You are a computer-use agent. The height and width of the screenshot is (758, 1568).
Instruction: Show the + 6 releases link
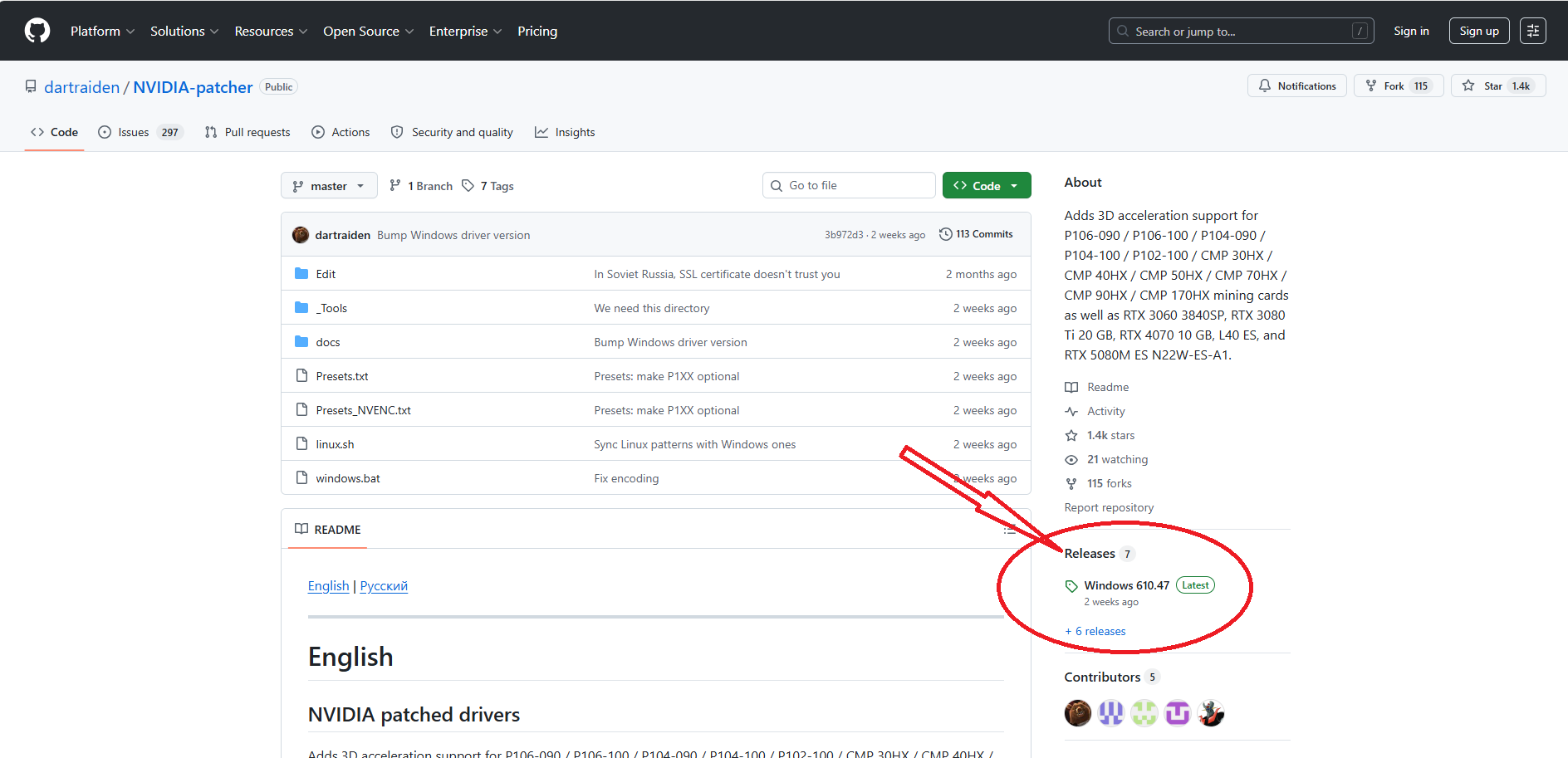tap(1095, 631)
